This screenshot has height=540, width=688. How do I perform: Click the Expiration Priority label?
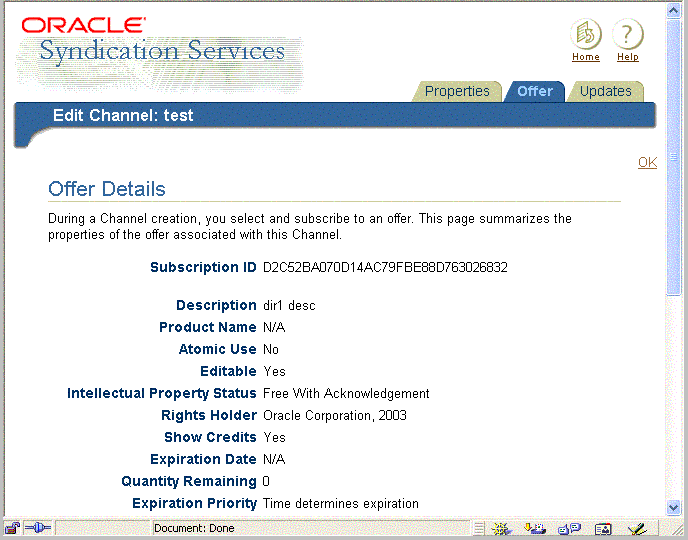pos(194,503)
